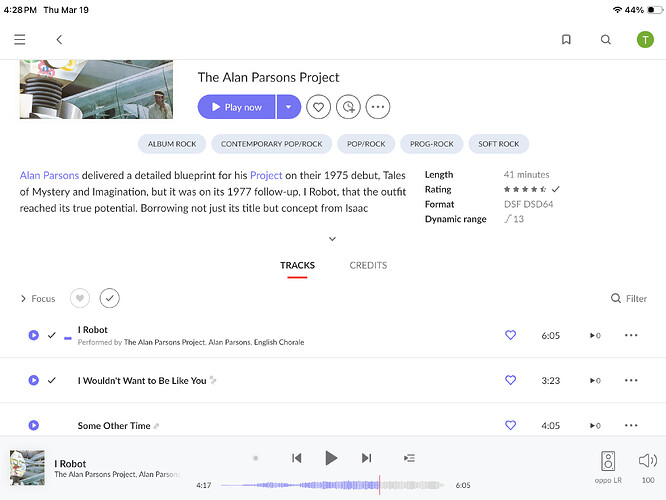Open the play queue icon
This screenshot has width=666, height=500.
409,458
